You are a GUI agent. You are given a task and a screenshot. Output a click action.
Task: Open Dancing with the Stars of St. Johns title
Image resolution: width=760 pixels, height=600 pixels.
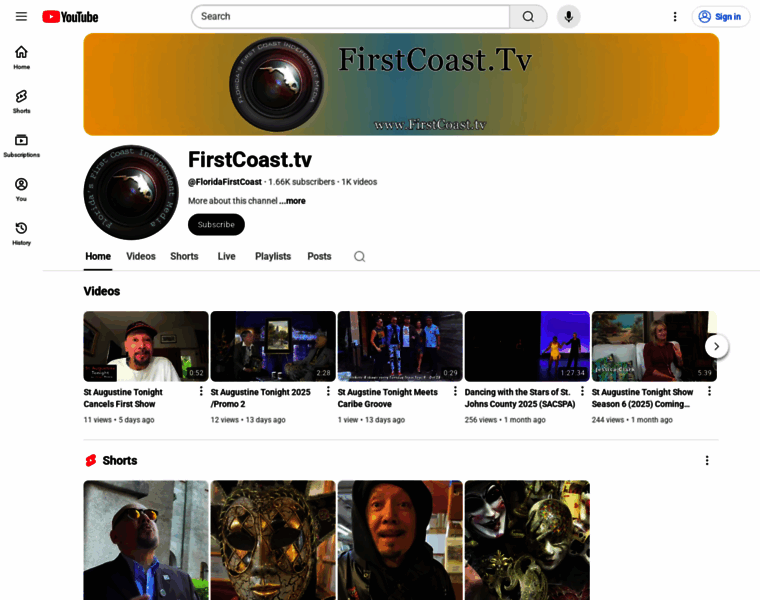(x=520, y=398)
